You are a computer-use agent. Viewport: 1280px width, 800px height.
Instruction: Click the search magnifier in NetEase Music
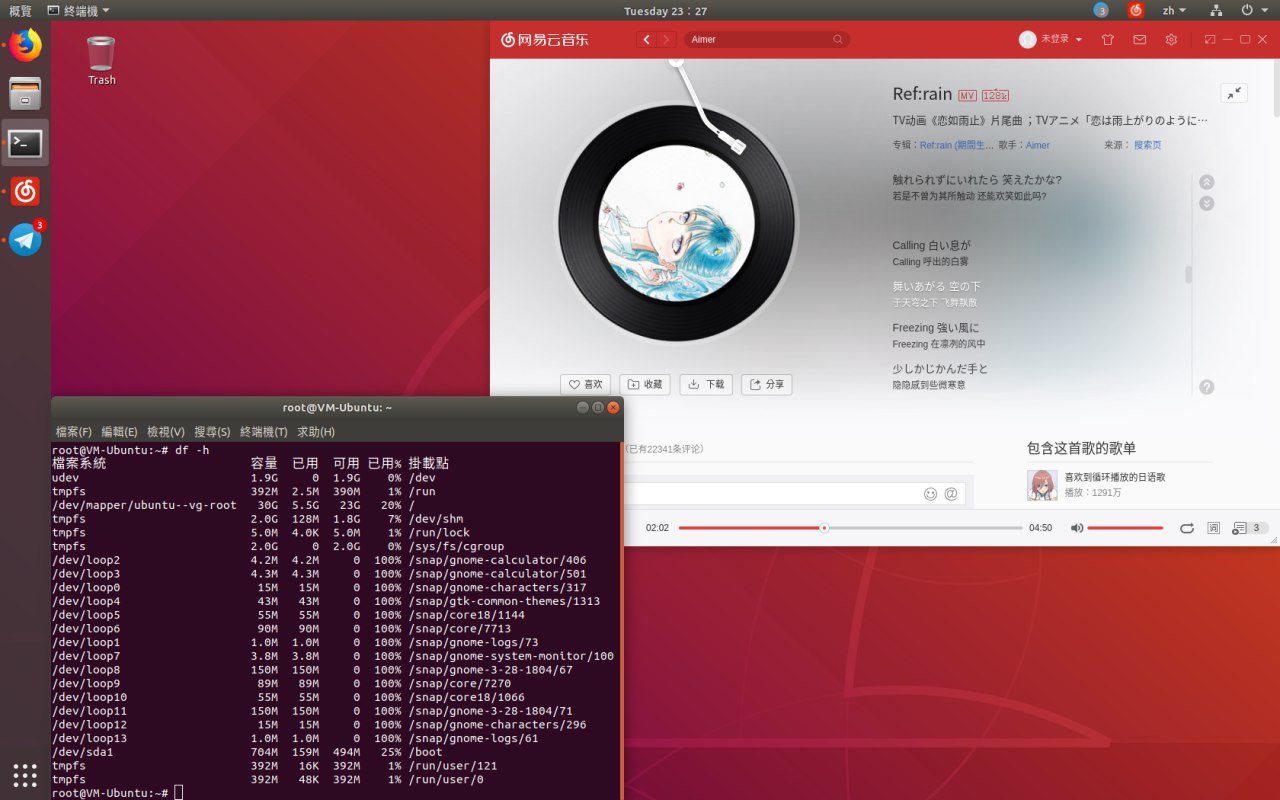[838, 40]
